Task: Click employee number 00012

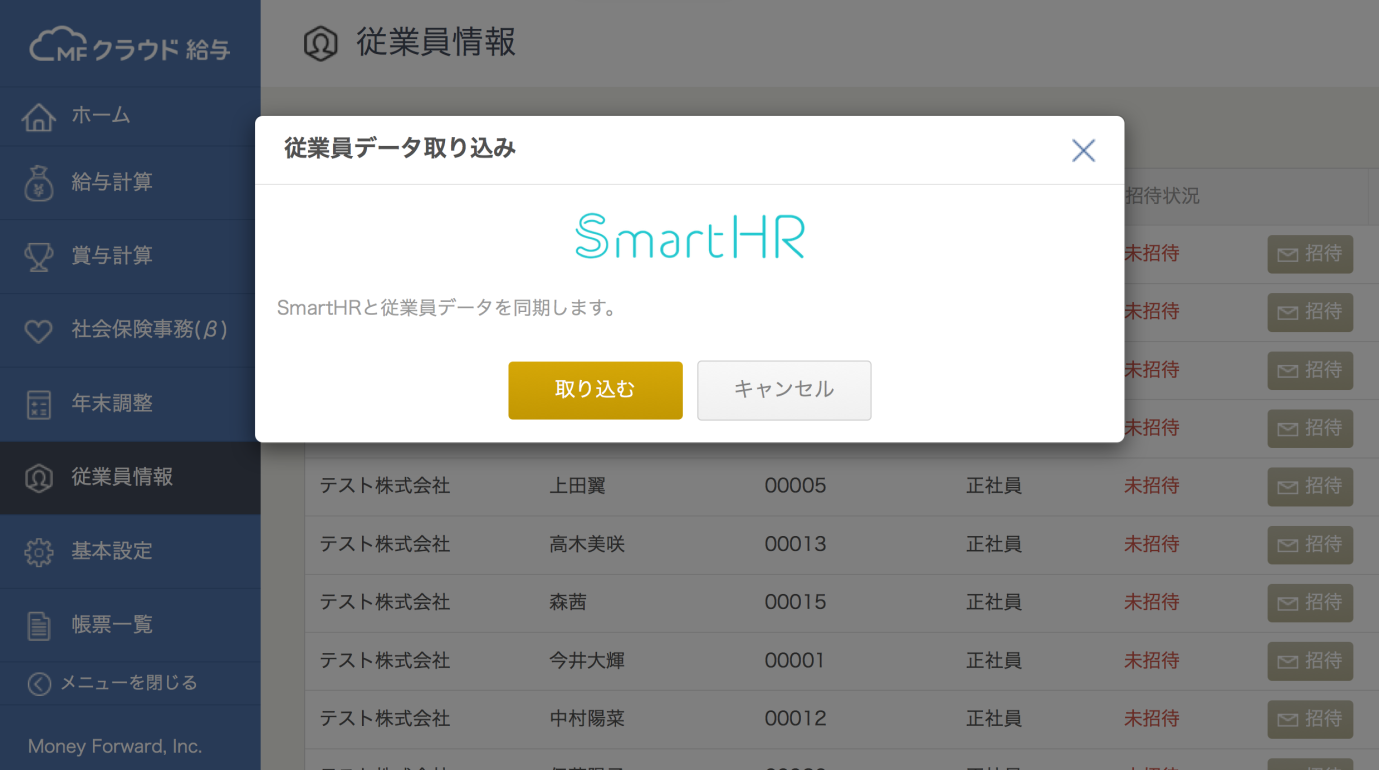Action: (x=796, y=719)
